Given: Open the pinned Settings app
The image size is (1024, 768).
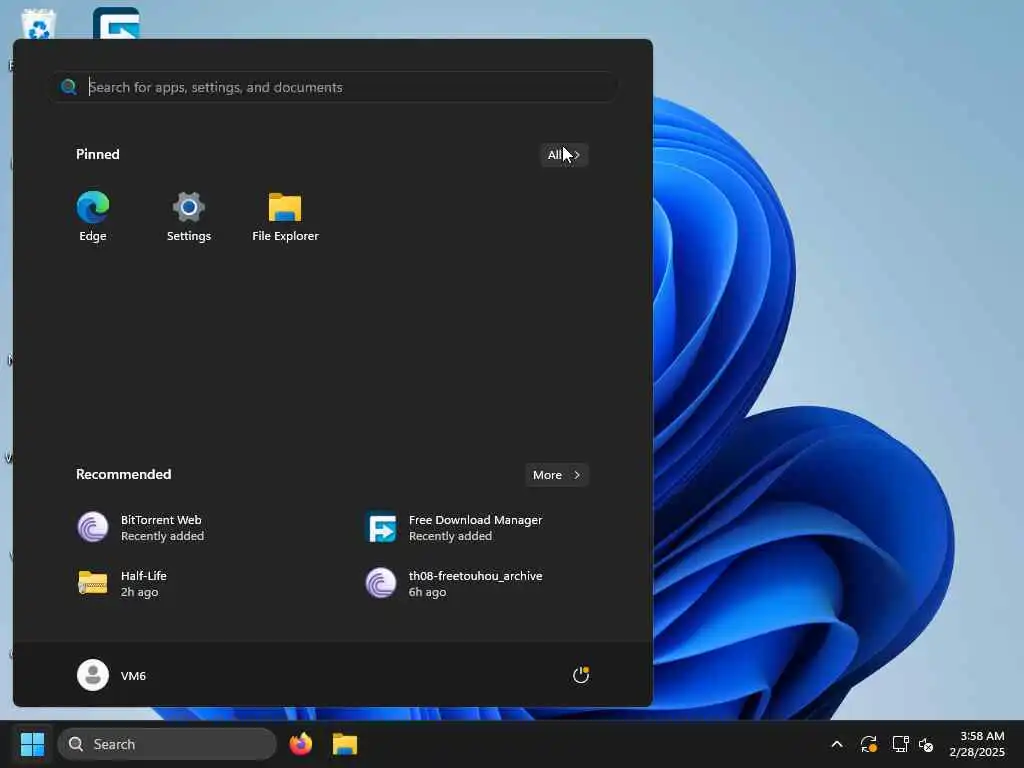Looking at the screenshot, I should pos(189,216).
